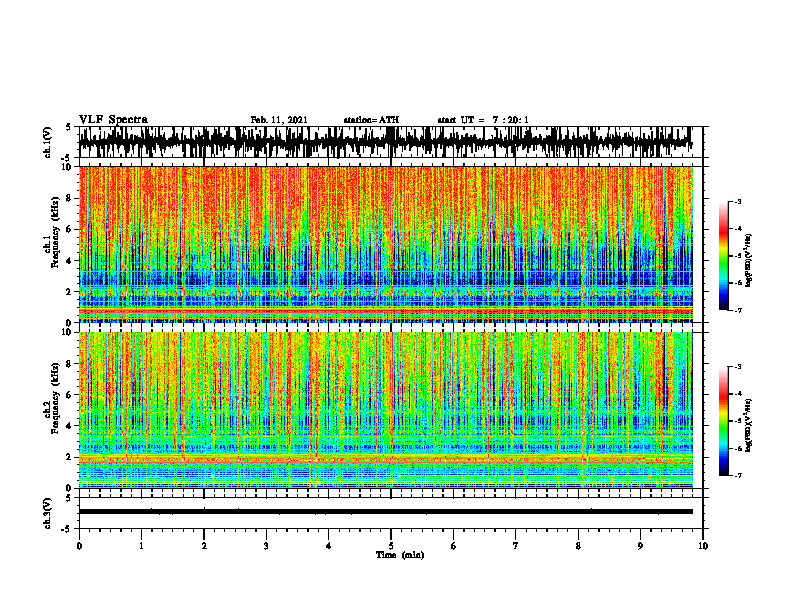Click the "6" minute tick label
792x612 pixels.
(x=454, y=546)
